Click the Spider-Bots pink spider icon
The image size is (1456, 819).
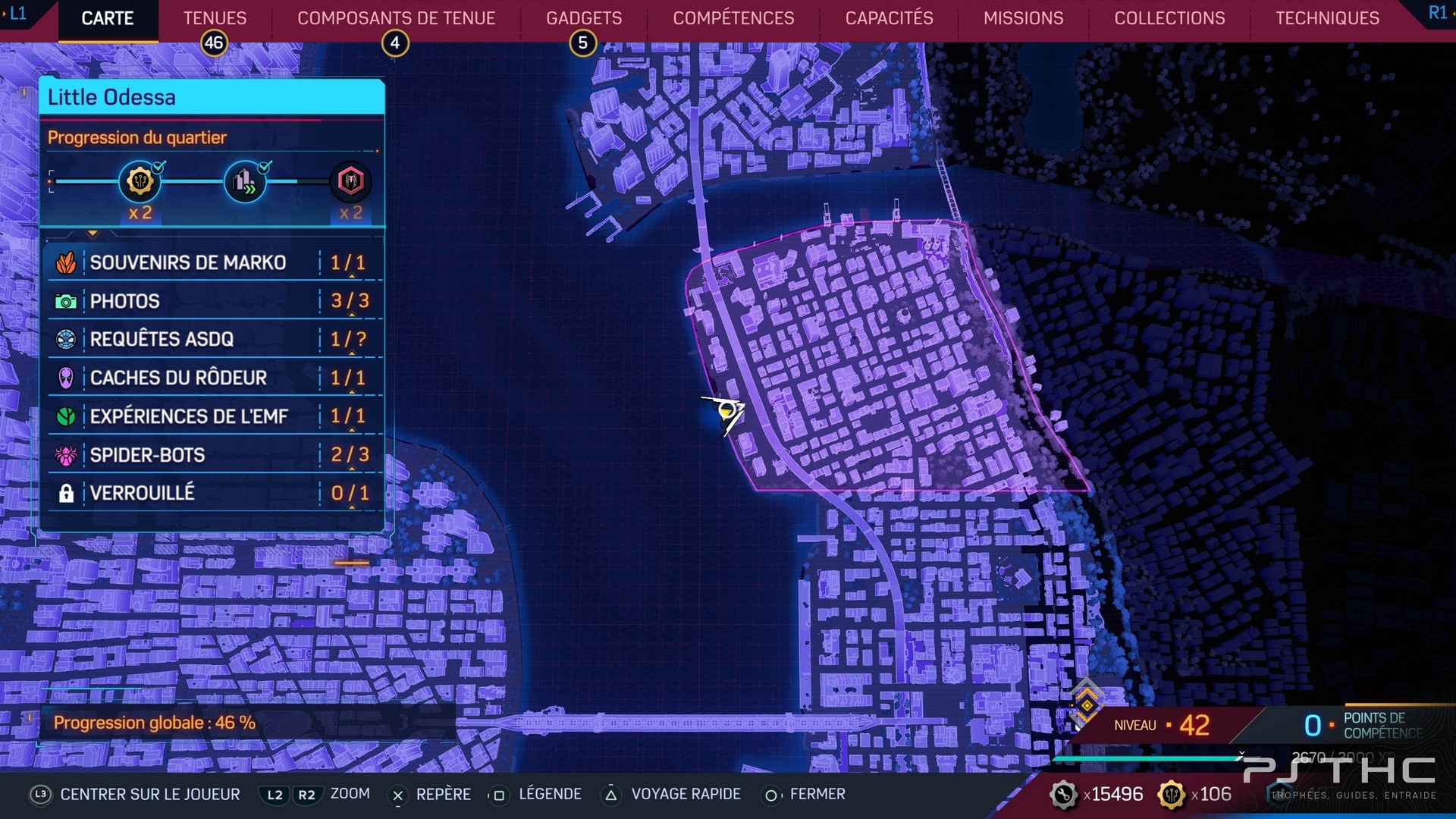coord(66,455)
